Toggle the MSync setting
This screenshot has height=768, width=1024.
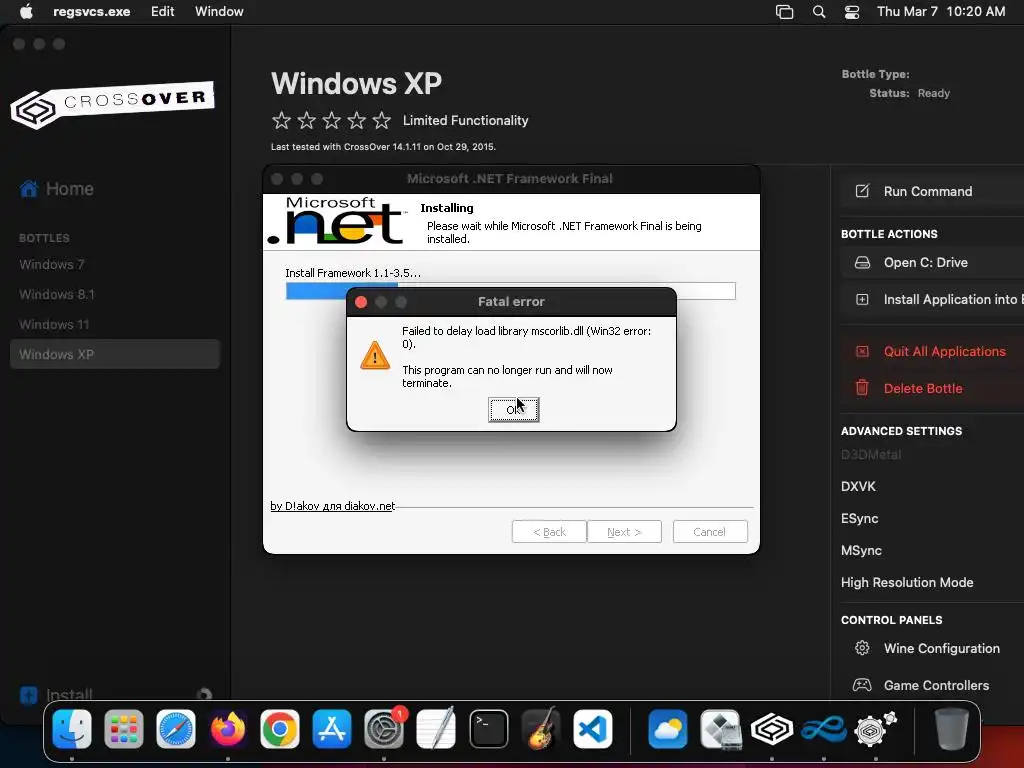(x=861, y=551)
